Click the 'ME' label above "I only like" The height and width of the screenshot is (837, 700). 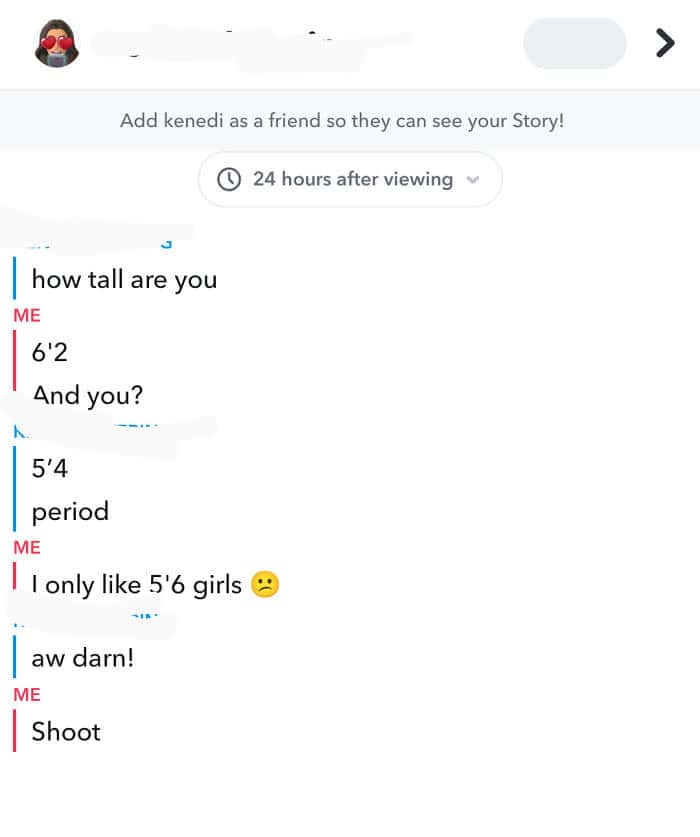pos(27,548)
